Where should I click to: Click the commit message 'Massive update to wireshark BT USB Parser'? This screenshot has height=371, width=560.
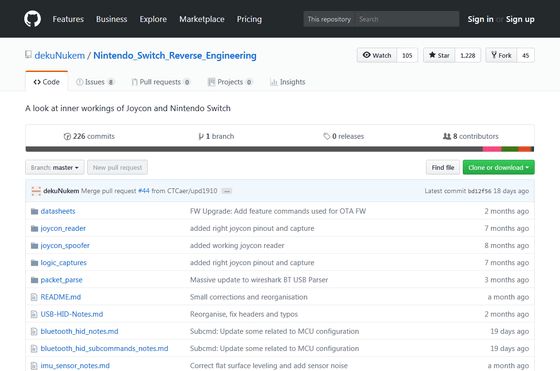[259, 280]
